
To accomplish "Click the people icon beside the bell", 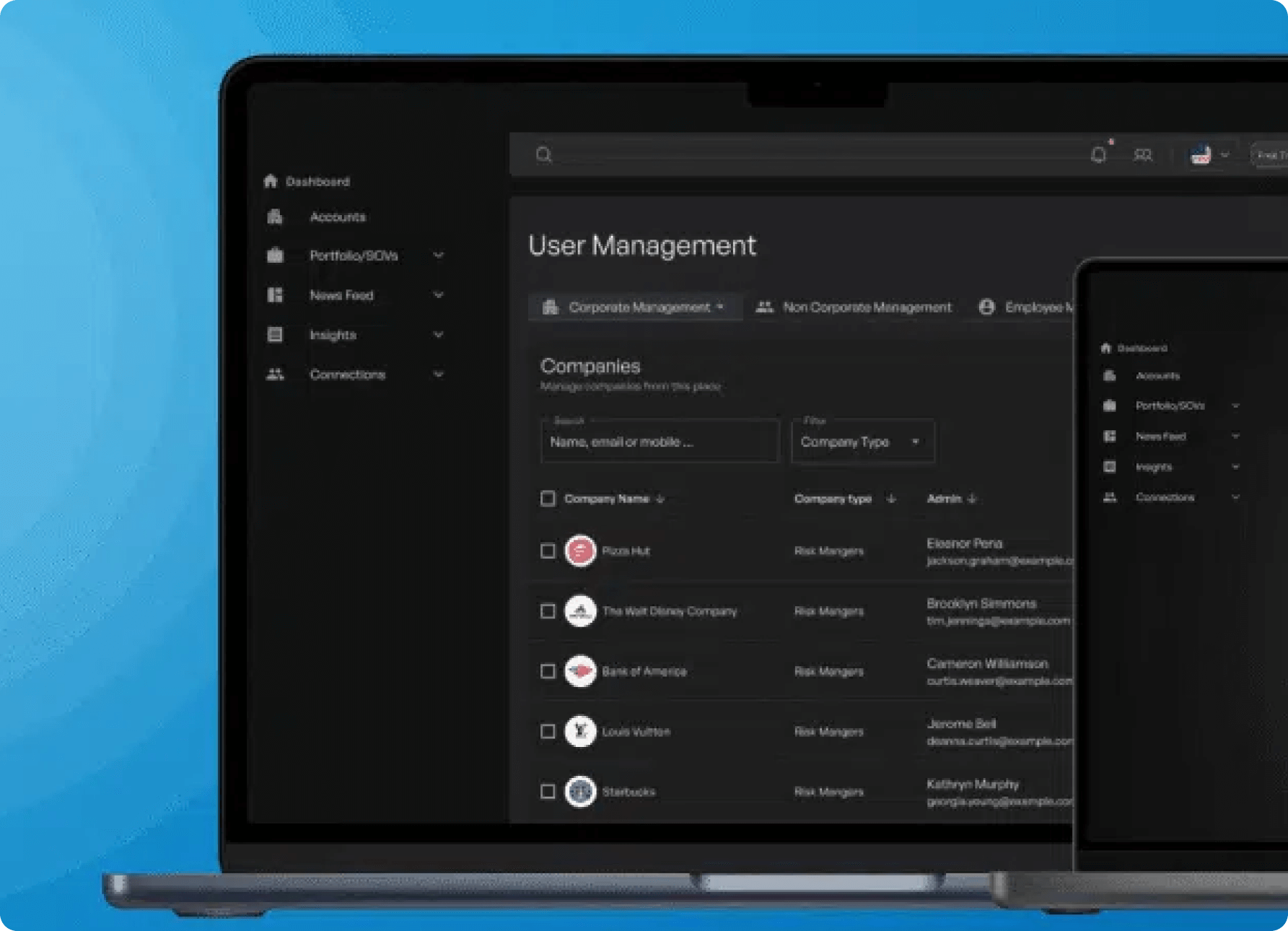I will tap(1143, 155).
